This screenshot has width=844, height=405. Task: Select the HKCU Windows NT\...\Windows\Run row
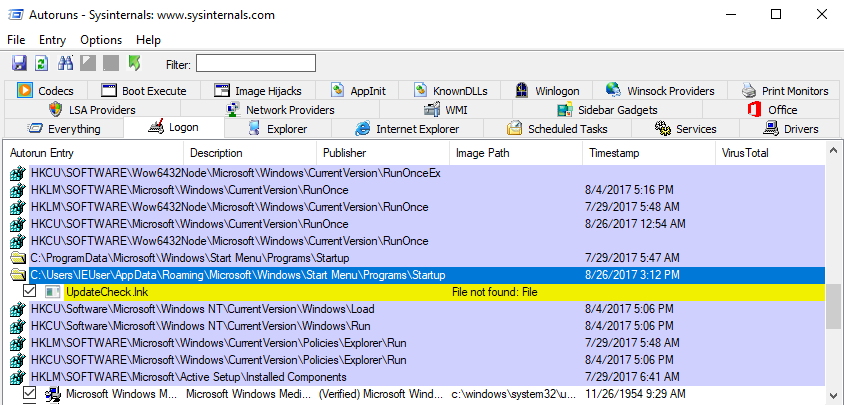pos(427,326)
